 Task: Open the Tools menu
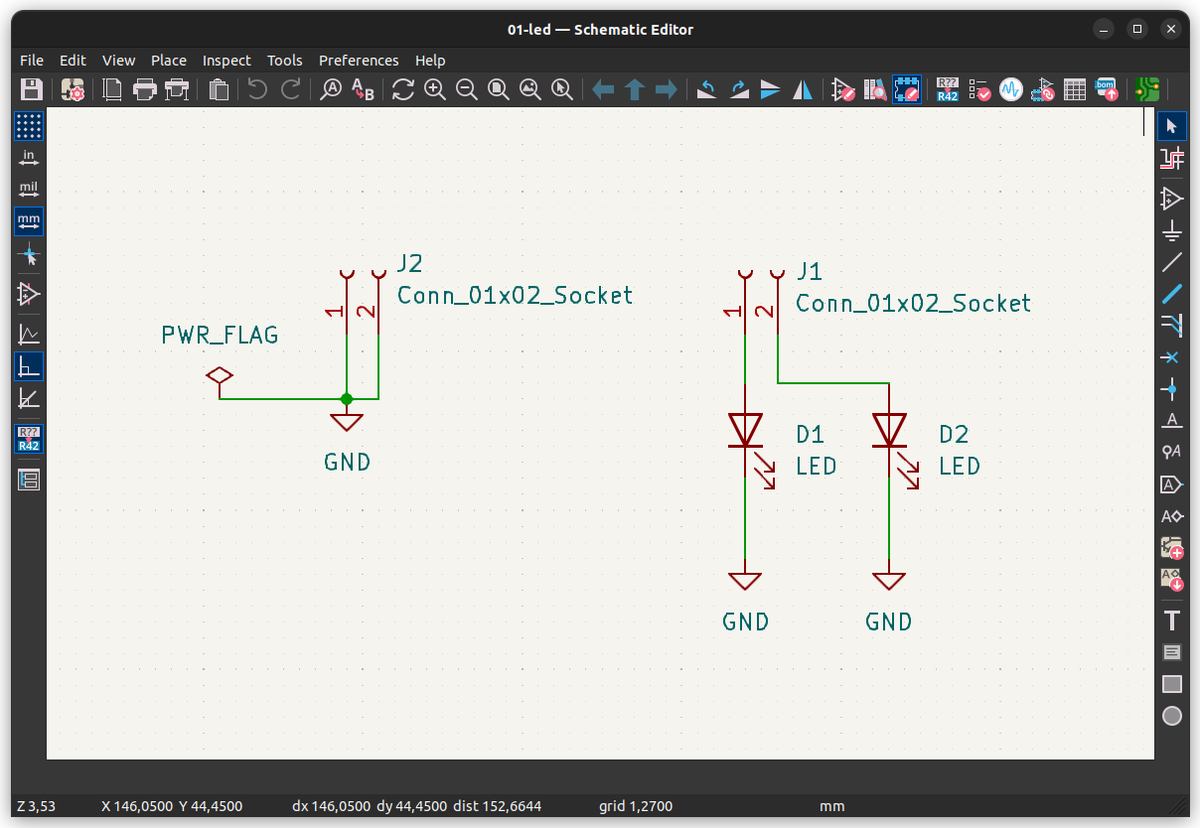[x=285, y=60]
